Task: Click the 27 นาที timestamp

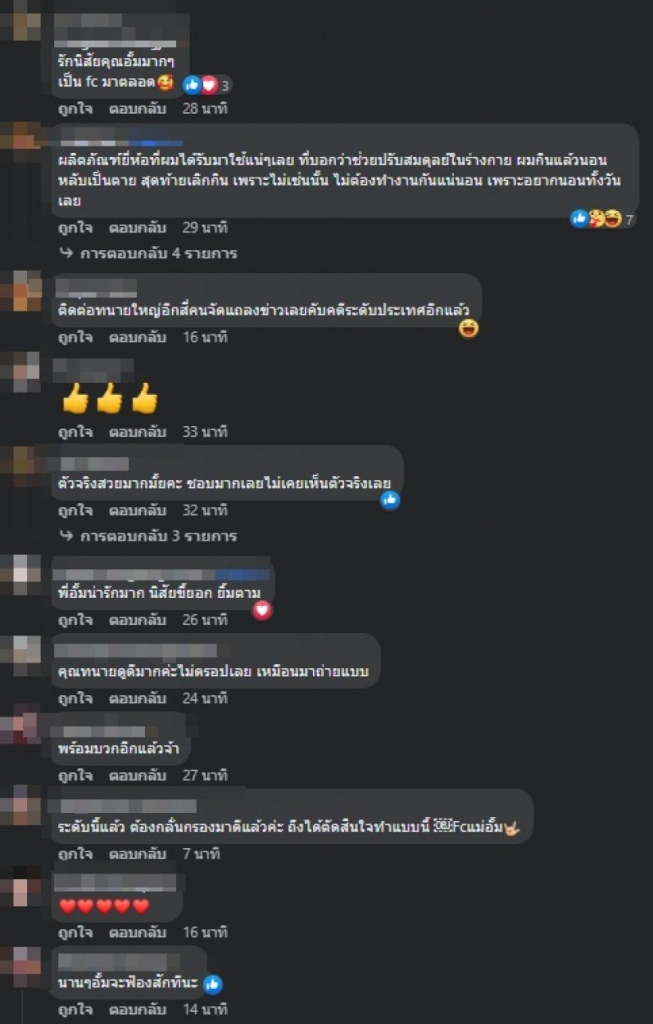Action: (205, 776)
